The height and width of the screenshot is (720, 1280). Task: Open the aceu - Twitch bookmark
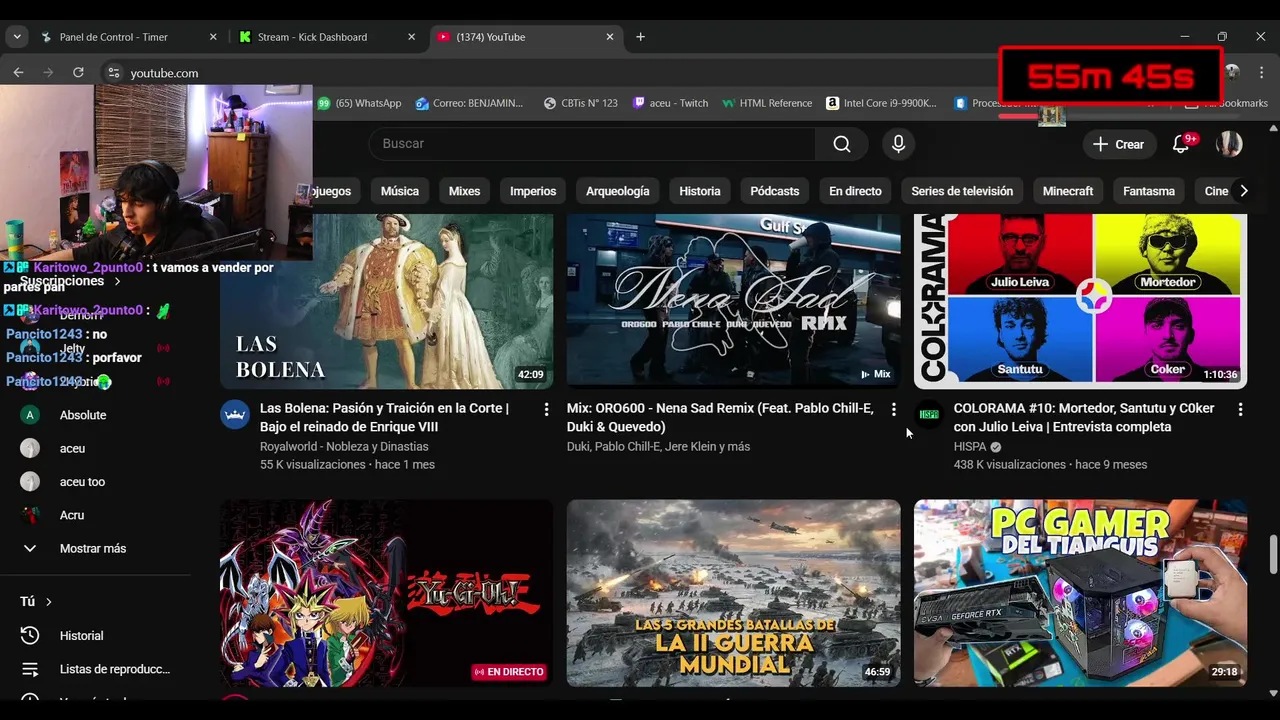pos(671,103)
